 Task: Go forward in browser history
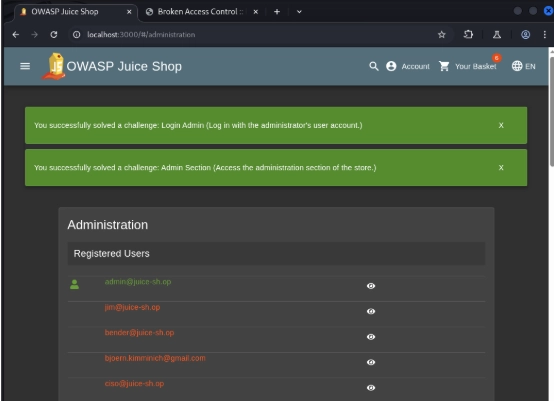[34, 35]
